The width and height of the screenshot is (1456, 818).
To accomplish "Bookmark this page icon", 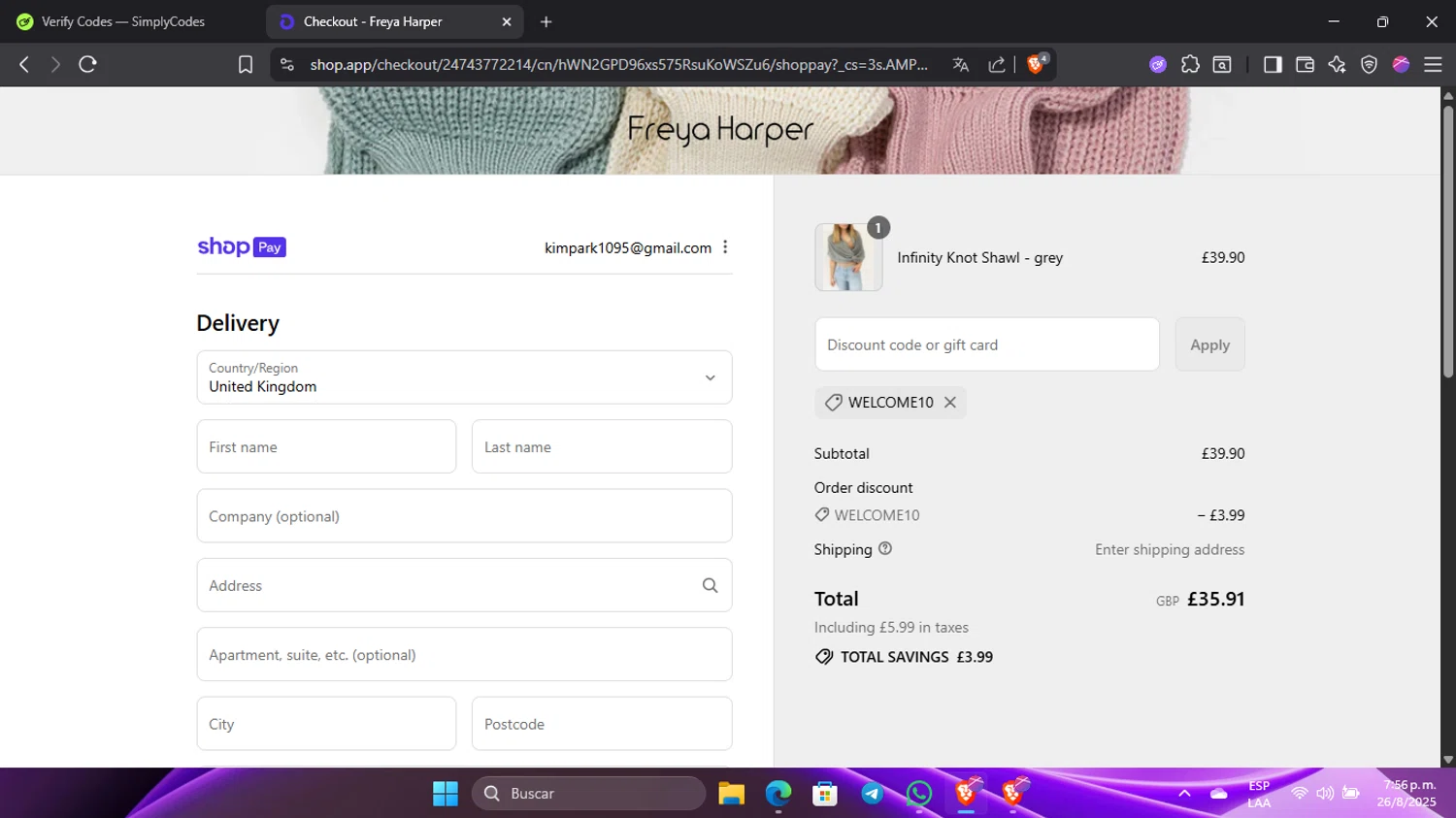I will point(246,64).
